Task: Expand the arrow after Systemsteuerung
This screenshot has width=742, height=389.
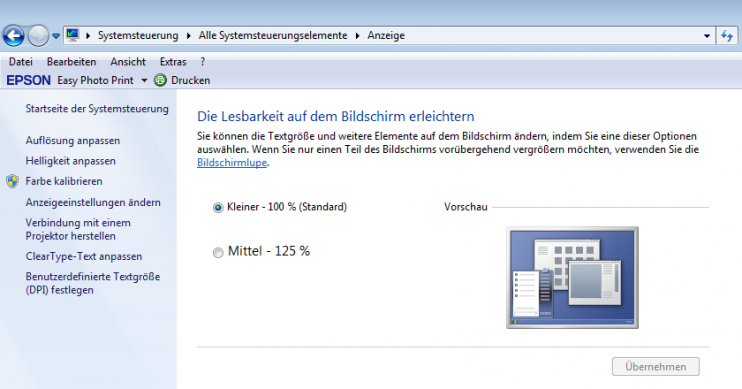Action: click(189, 35)
